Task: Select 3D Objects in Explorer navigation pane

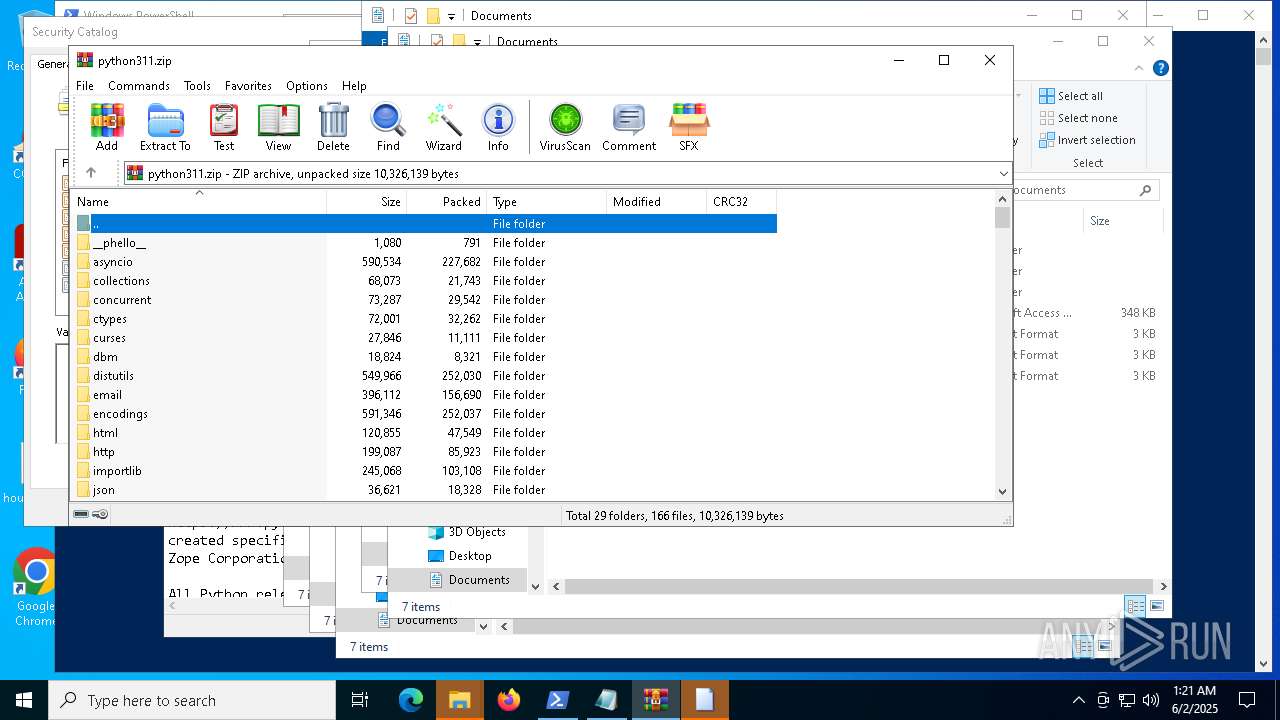Action: pos(467,532)
